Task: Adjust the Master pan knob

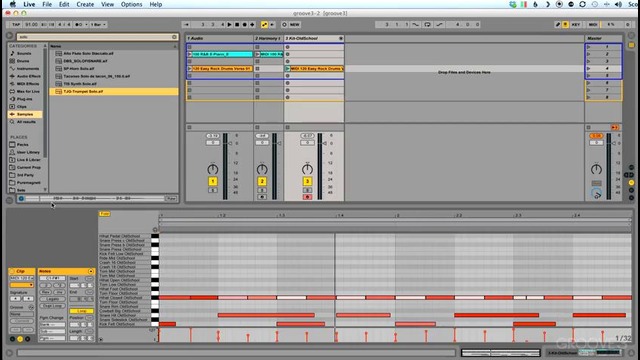Action: [596, 169]
